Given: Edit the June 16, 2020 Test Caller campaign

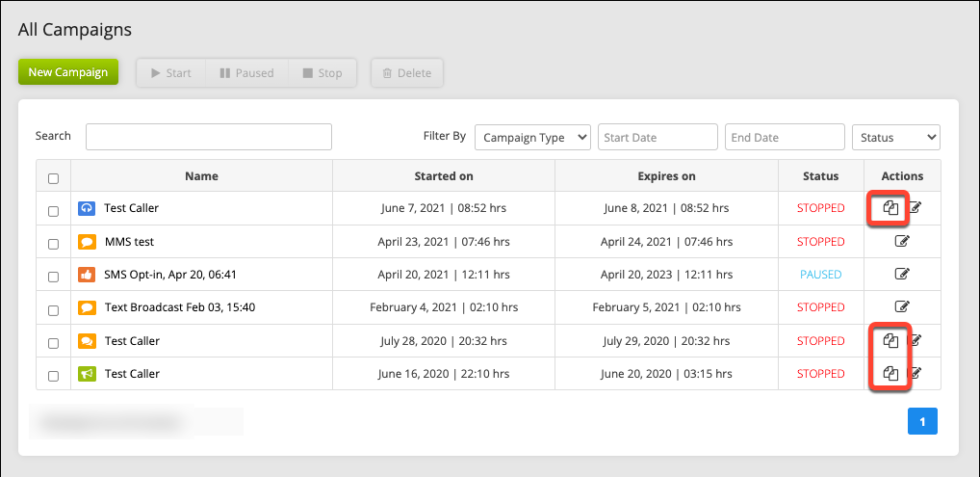Looking at the screenshot, I should click(x=915, y=374).
